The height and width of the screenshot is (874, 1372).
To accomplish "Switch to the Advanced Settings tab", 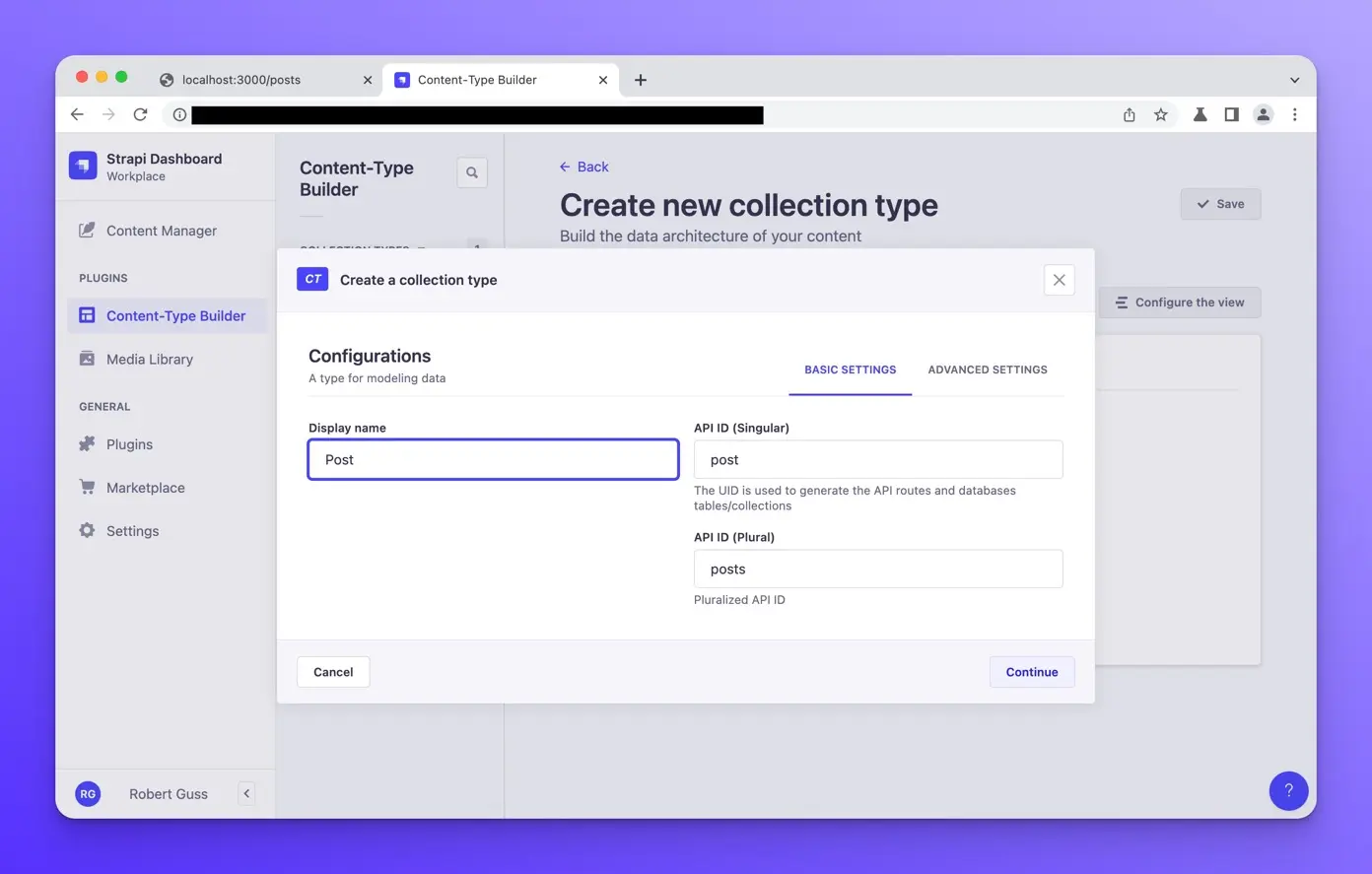I will tap(988, 370).
